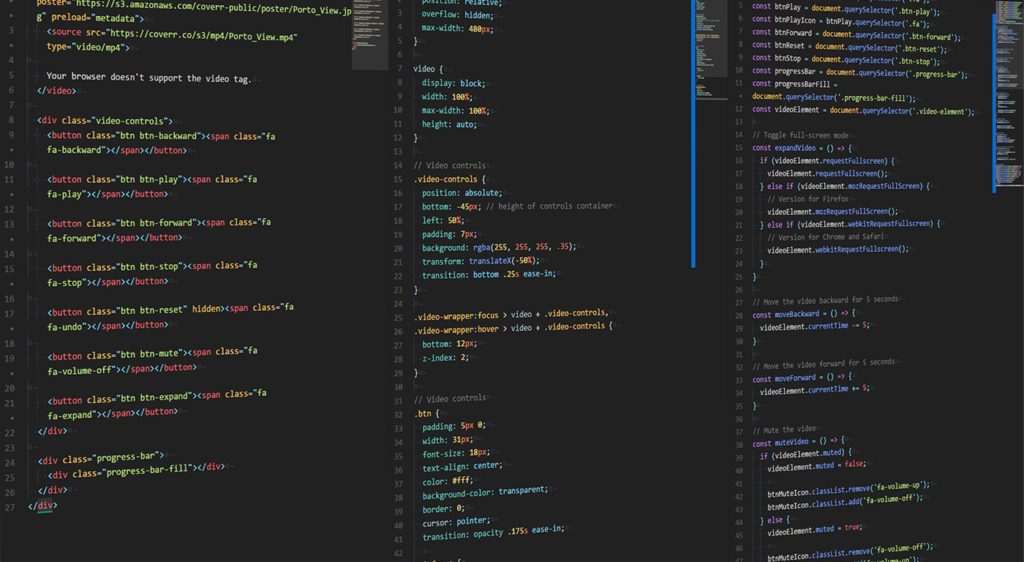The height and width of the screenshot is (562, 1024).
Task: Click the "const btnForward" declaration line
Action: (x=856, y=35)
